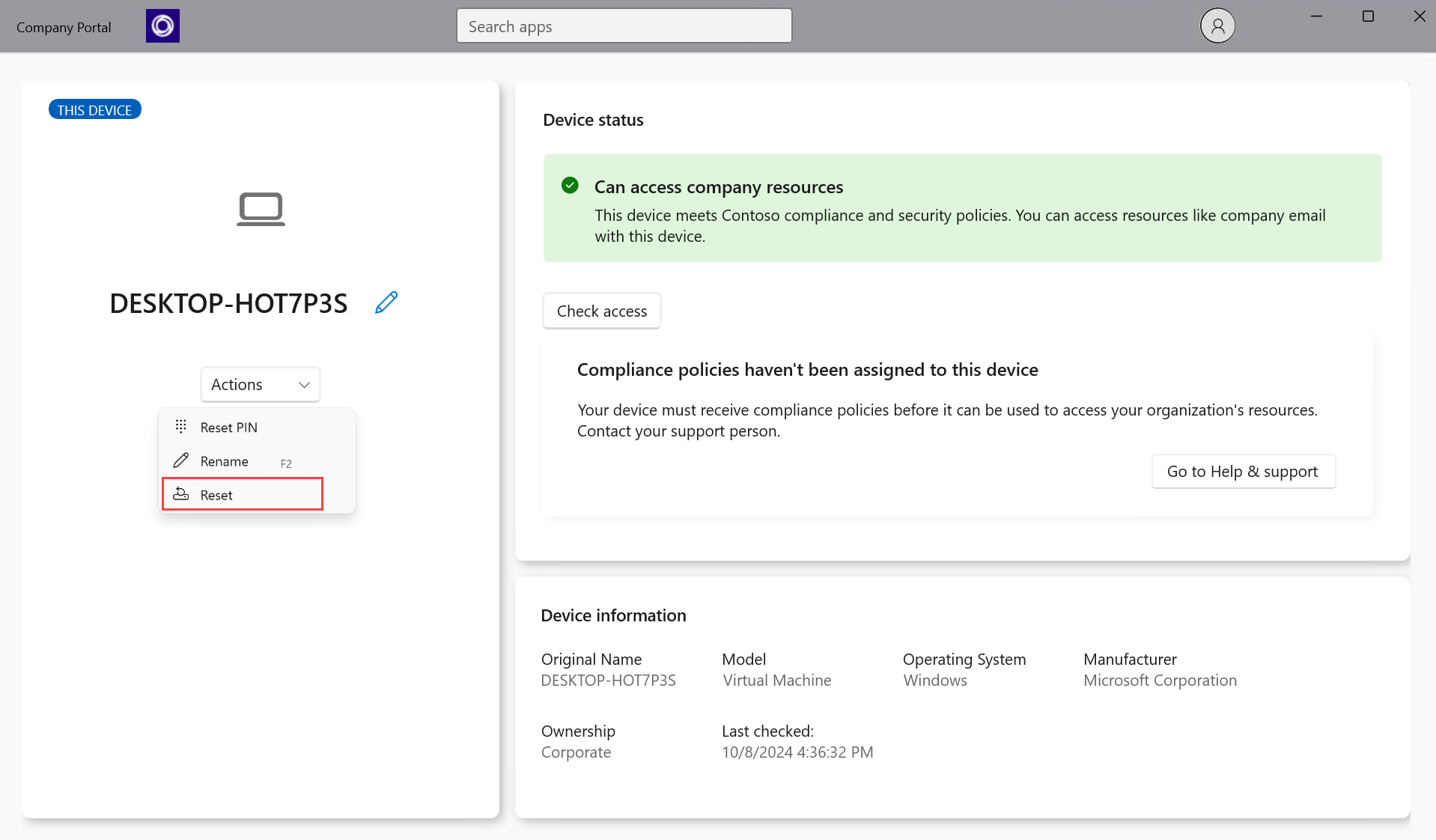The image size is (1436, 840).
Task: Select the Rename pencil icon in menu
Action: pyautogui.click(x=180, y=460)
